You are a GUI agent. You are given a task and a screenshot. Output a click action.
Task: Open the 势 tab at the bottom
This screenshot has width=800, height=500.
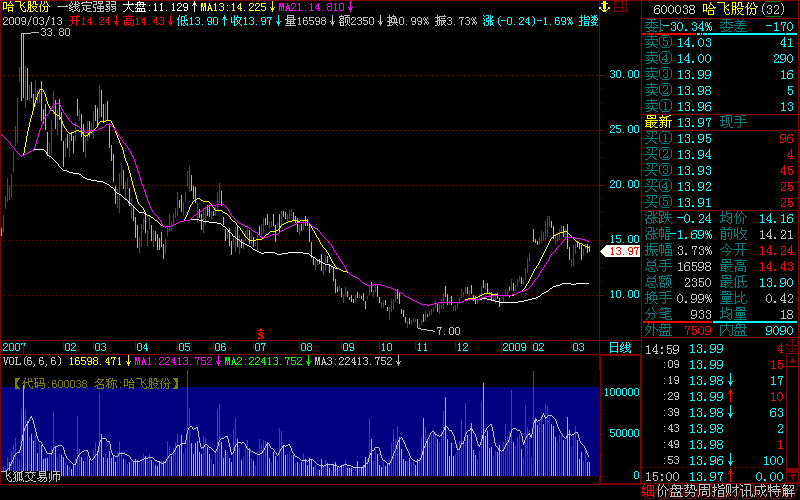691,492
